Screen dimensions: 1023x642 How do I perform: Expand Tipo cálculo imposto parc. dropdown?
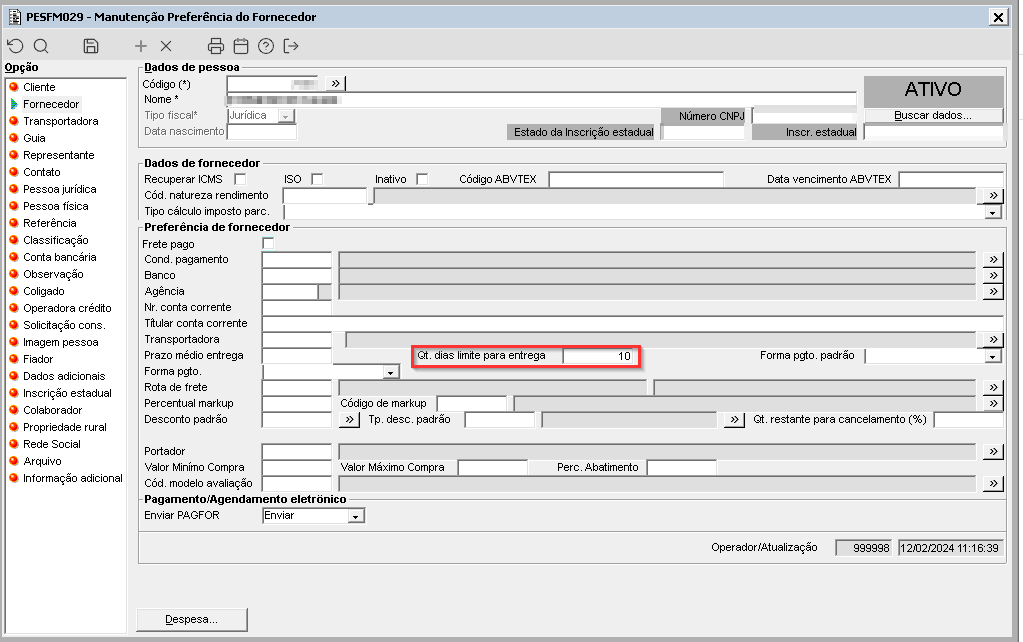[x=992, y=212]
